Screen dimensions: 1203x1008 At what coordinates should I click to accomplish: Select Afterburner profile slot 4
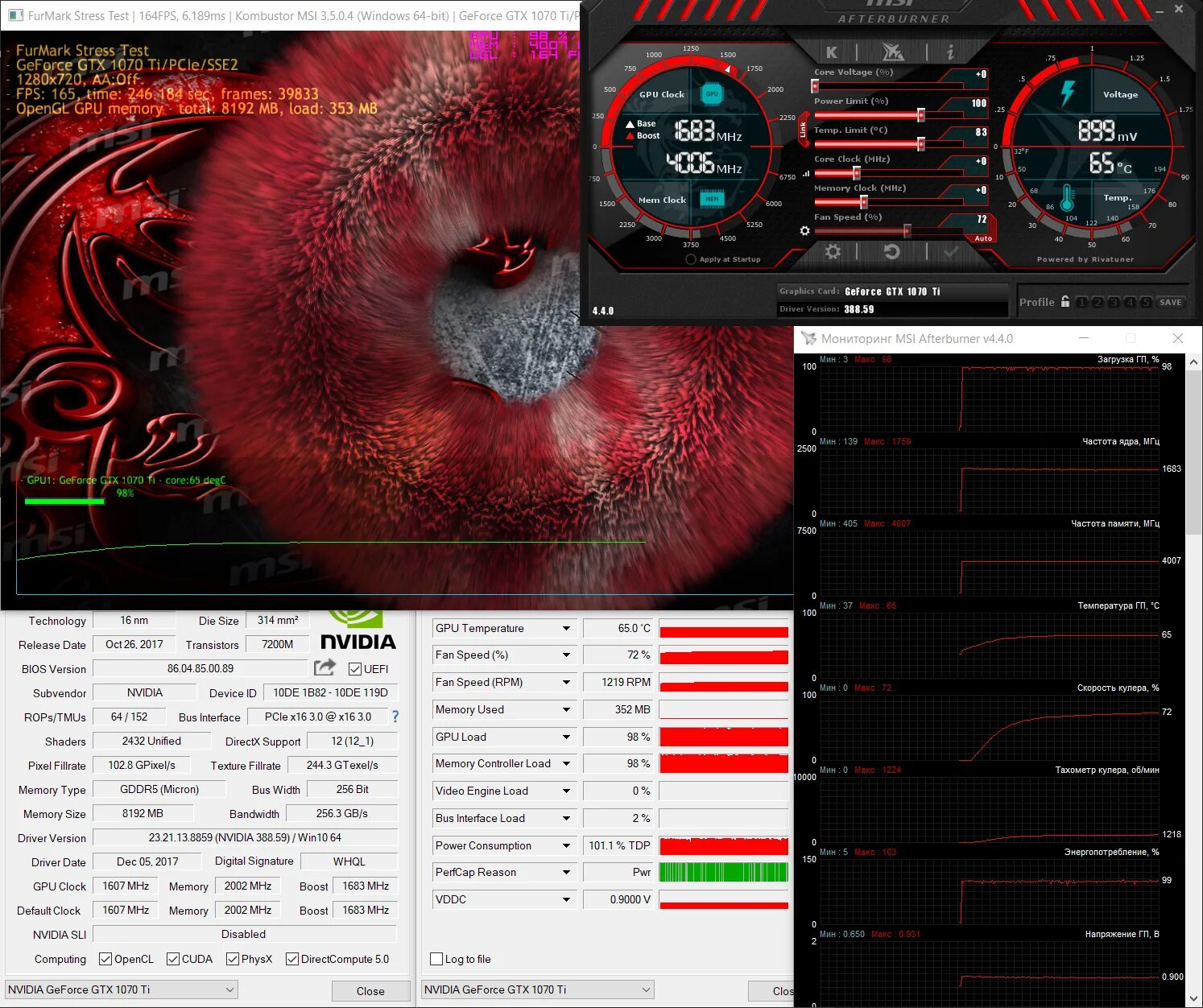[x=1130, y=302]
